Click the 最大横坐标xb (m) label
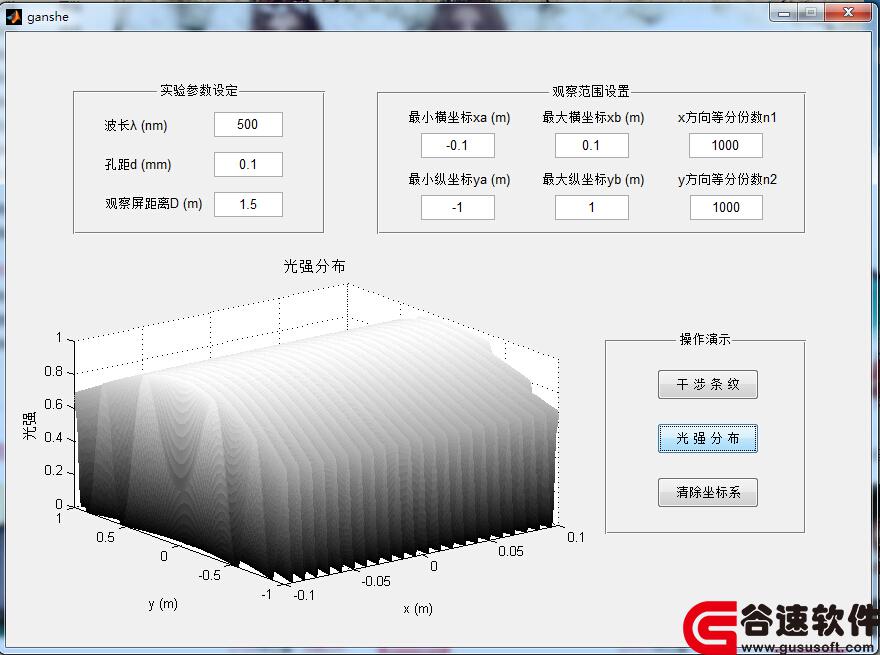 tap(593, 117)
